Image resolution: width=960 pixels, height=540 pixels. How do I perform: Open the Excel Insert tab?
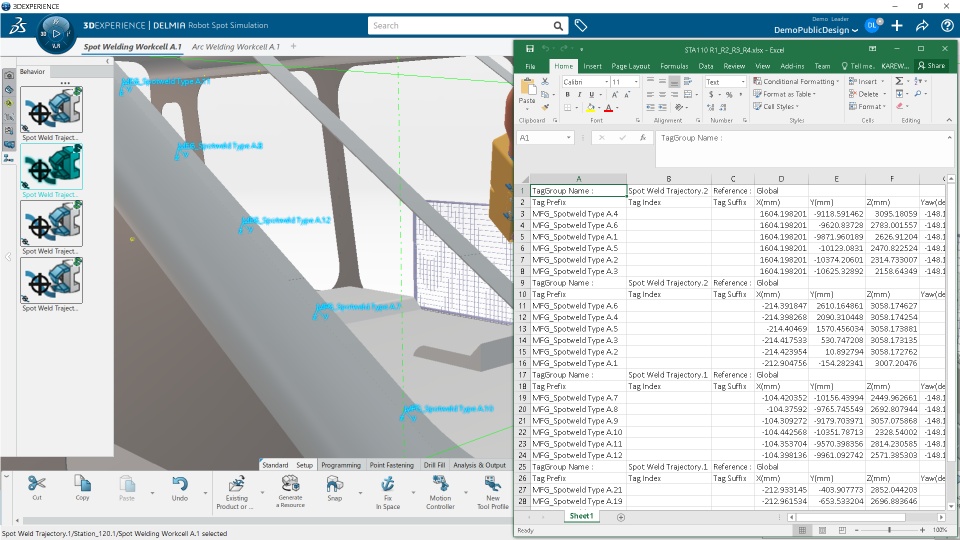pos(592,66)
